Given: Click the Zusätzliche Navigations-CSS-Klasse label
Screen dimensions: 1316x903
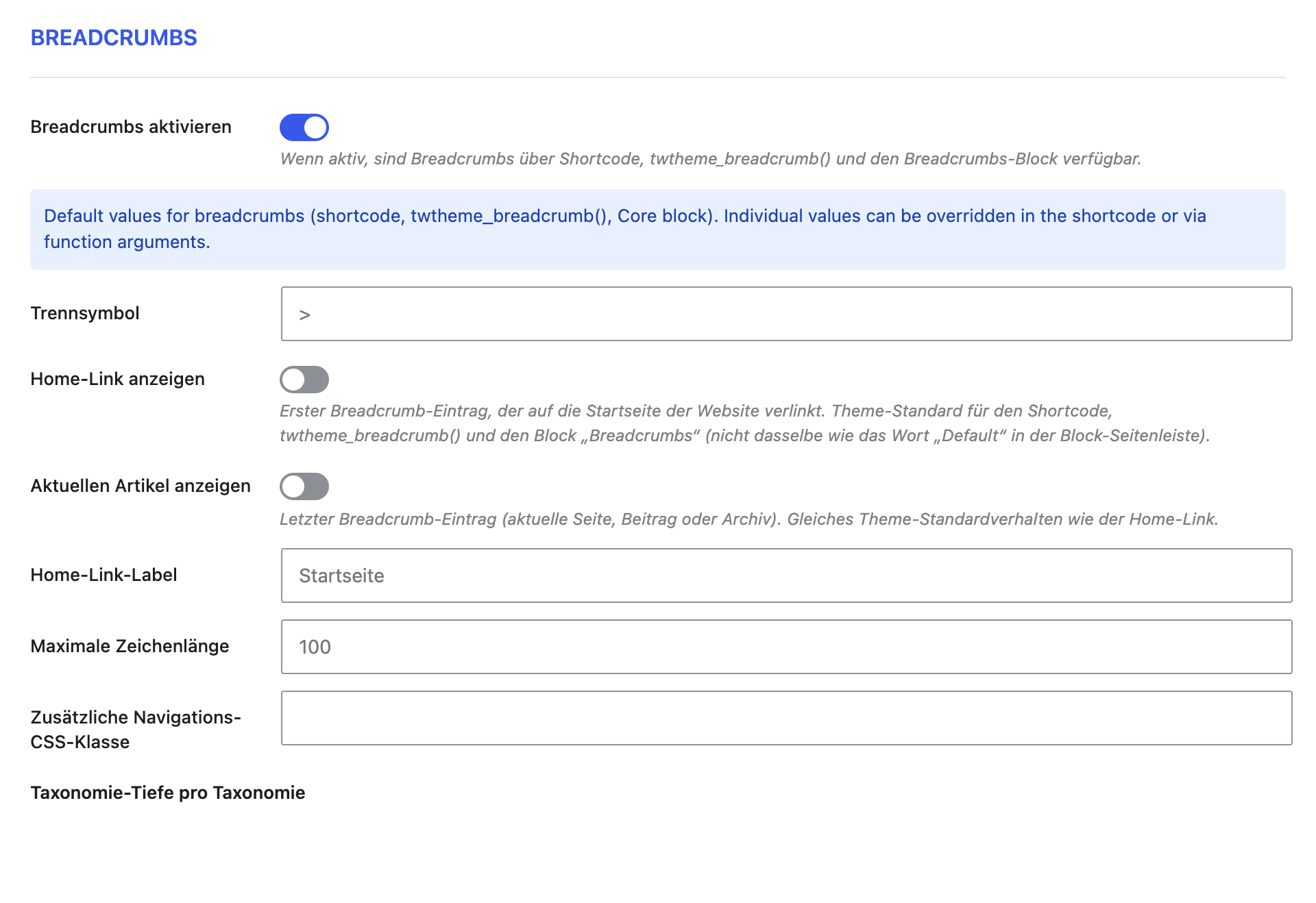Looking at the screenshot, I should [136, 730].
